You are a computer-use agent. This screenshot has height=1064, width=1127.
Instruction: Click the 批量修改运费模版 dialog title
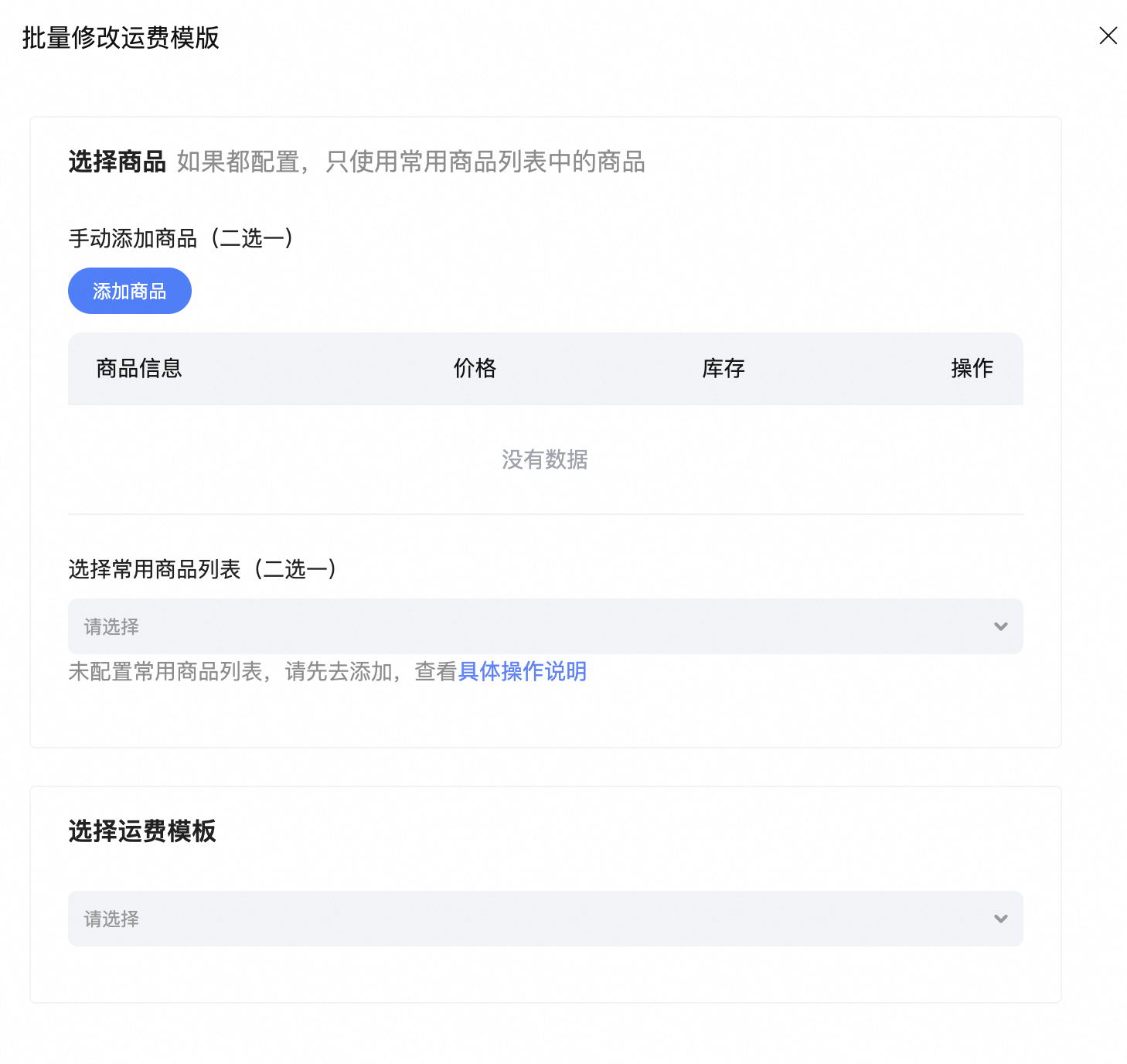coord(121,37)
